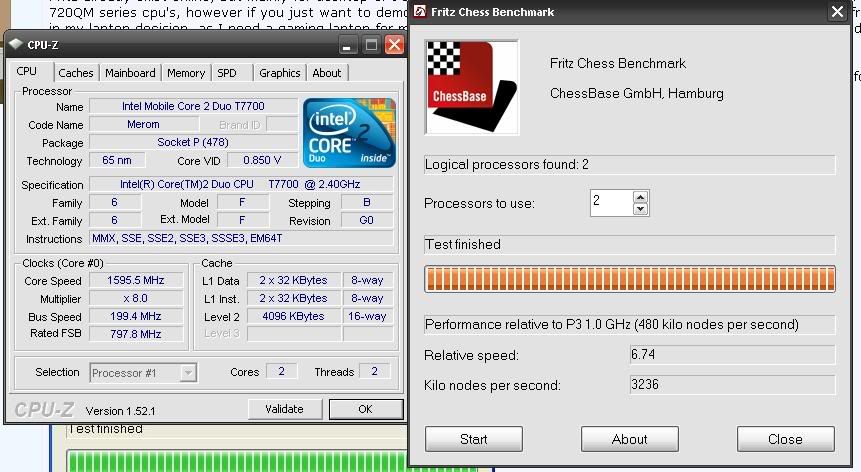Click the Intel Core 2 Duo logo

tap(349, 133)
